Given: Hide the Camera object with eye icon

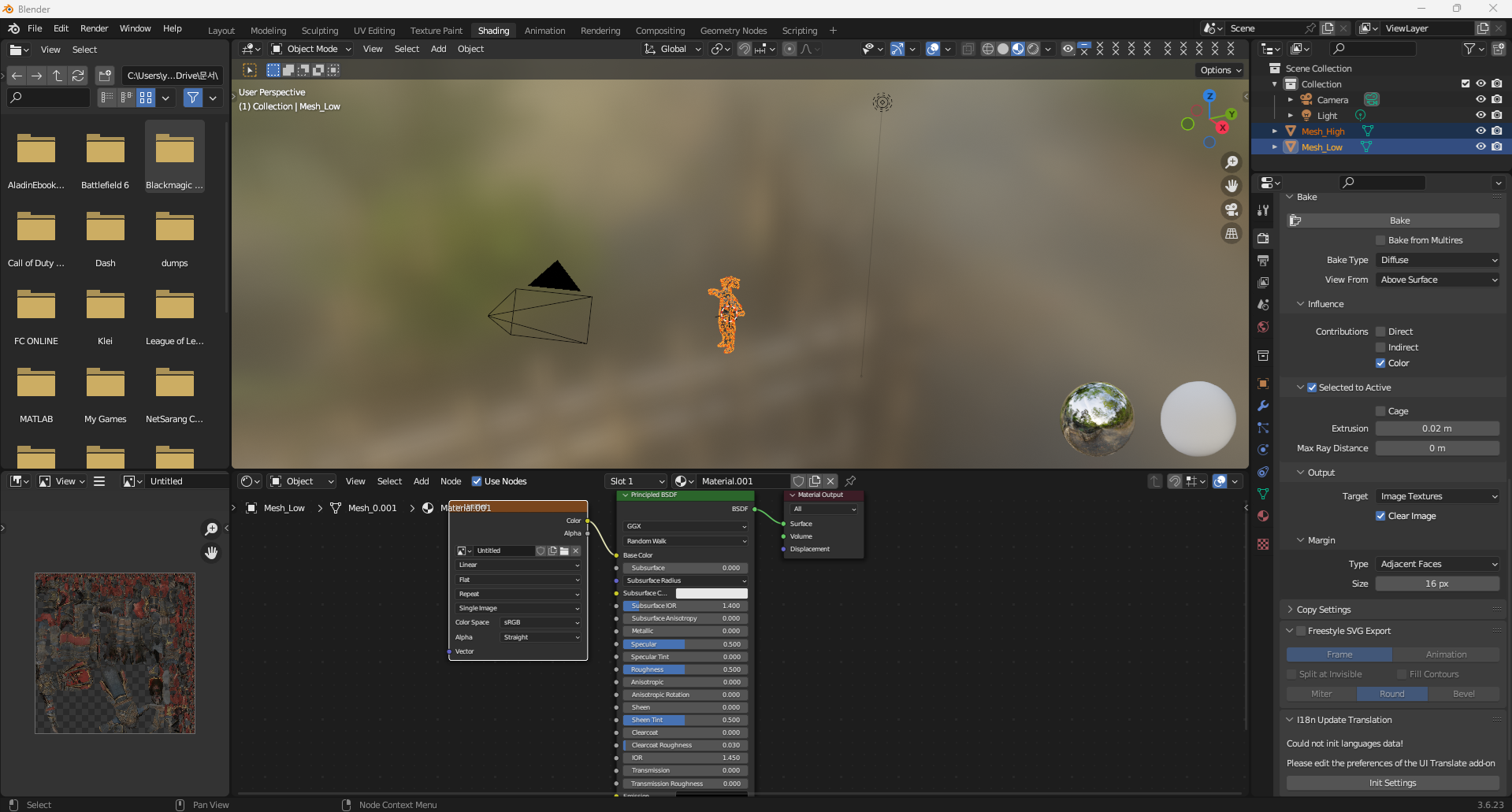Looking at the screenshot, I should point(1480,99).
